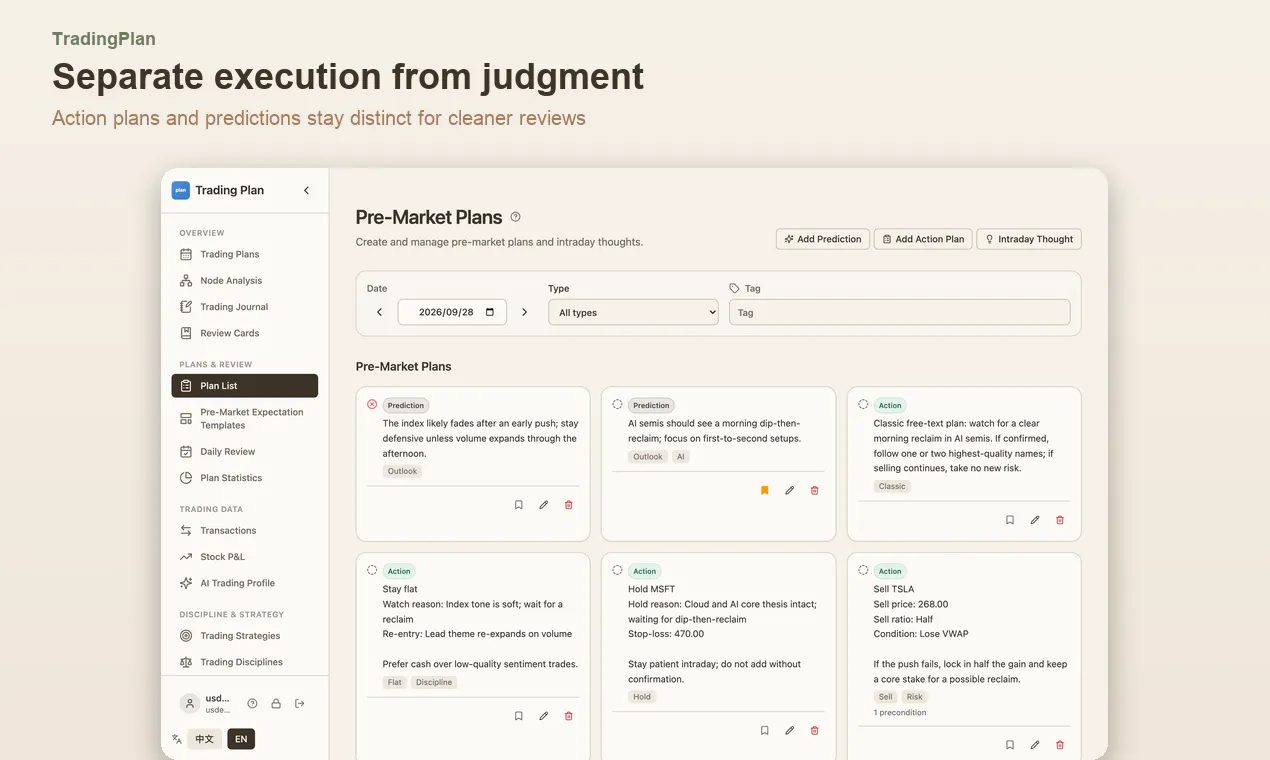Delete the Classic free-text plan card
1270x760 pixels.
click(x=1060, y=520)
